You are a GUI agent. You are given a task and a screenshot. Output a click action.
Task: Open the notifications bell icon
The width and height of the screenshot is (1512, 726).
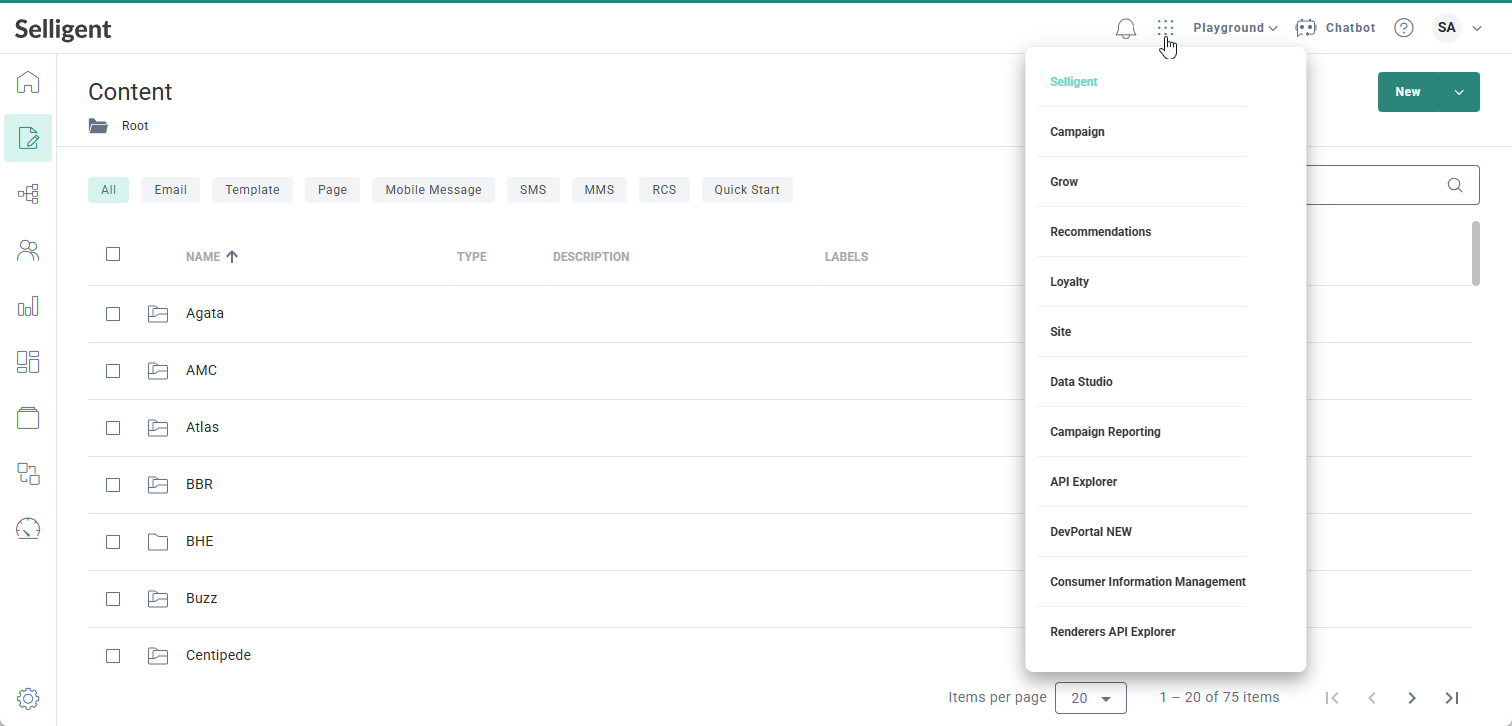pyautogui.click(x=1125, y=28)
